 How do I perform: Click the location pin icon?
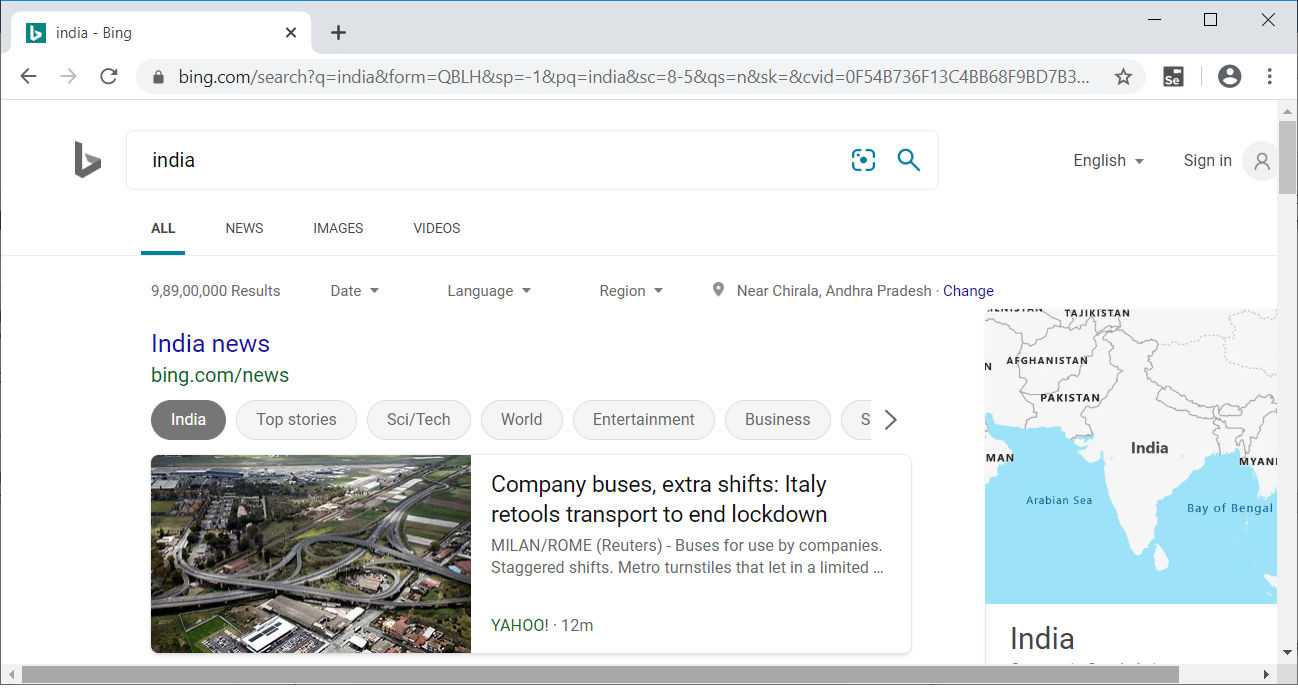pyautogui.click(x=718, y=290)
